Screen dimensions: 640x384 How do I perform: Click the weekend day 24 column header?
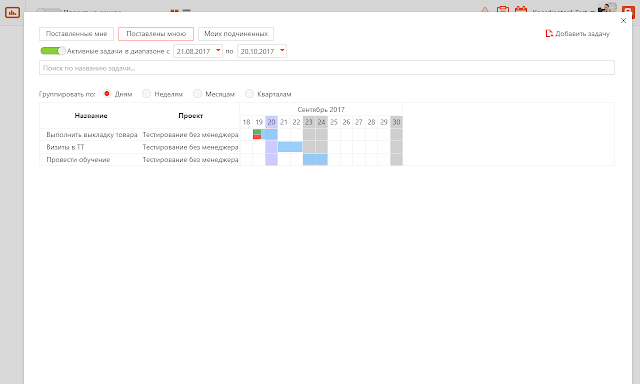[322, 122]
